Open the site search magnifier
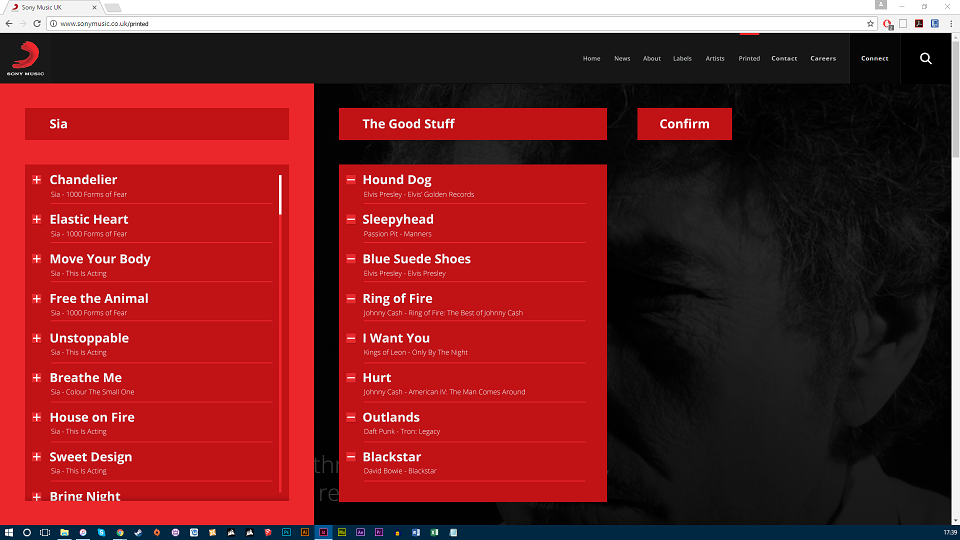This screenshot has width=960, height=540. click(x=926, y=58)
